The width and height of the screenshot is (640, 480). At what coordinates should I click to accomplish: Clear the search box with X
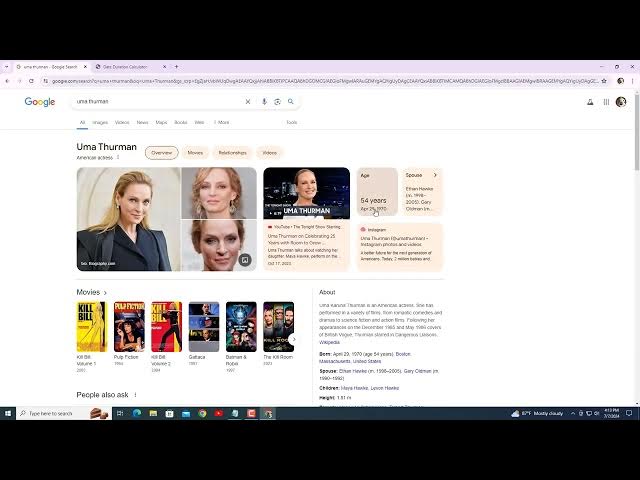[x=248, y=102]
